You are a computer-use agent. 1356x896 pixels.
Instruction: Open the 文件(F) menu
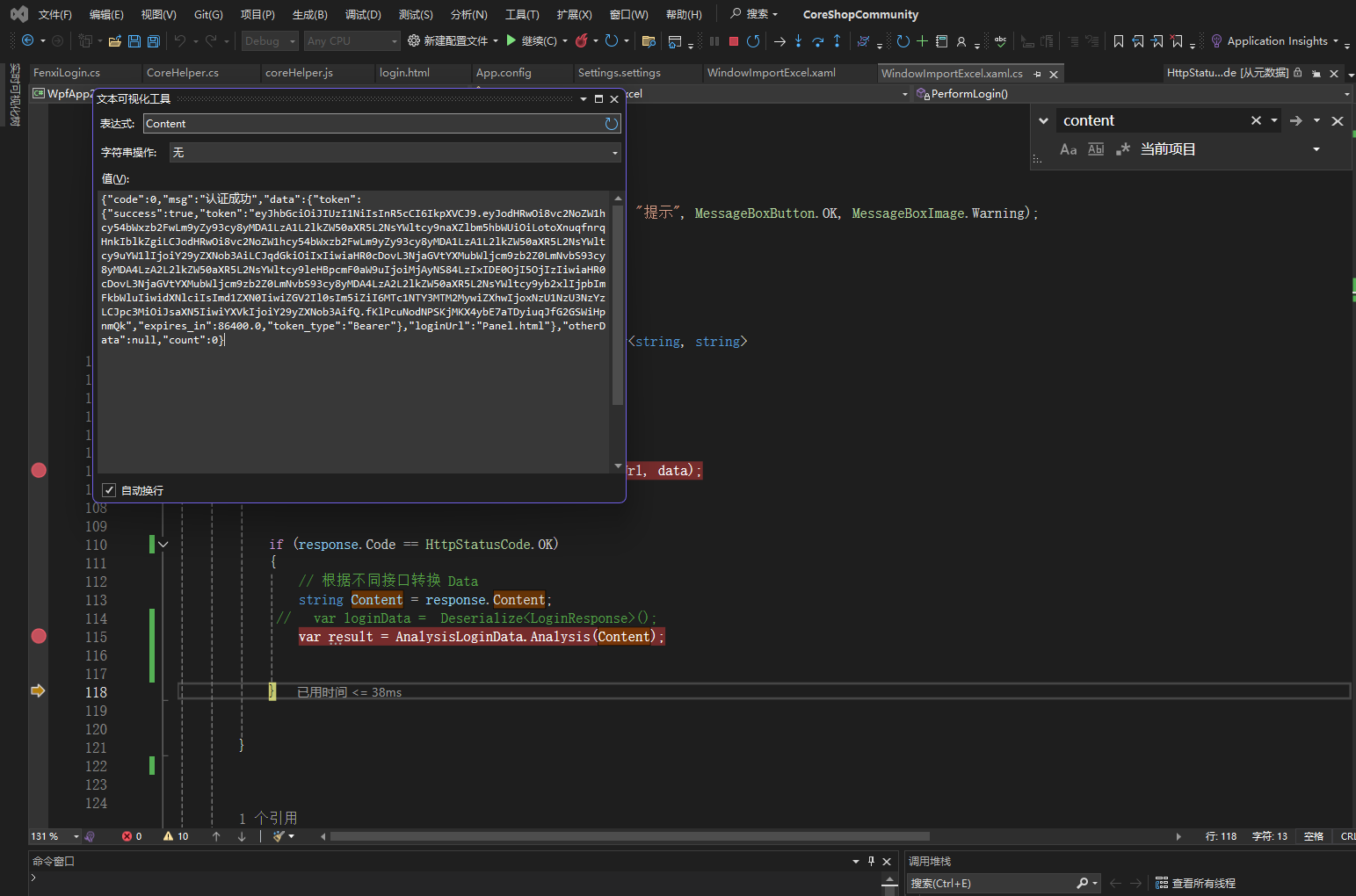tap(55, 14)
